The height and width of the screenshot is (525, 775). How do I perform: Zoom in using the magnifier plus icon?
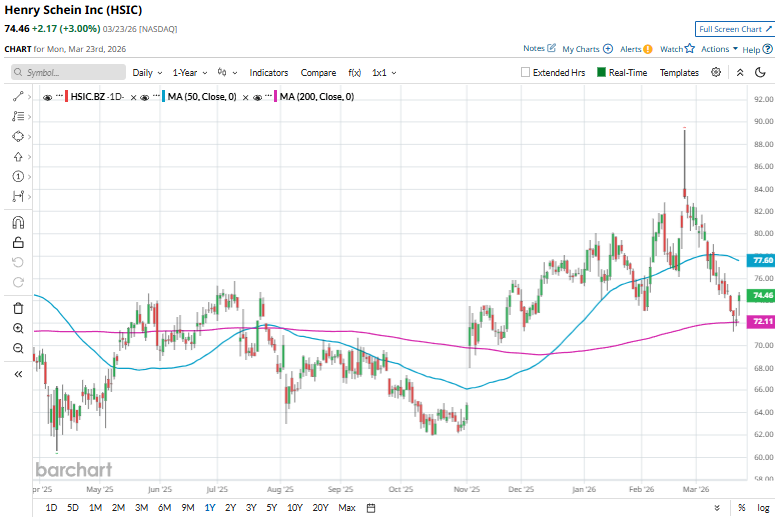(x=17, y=328)
